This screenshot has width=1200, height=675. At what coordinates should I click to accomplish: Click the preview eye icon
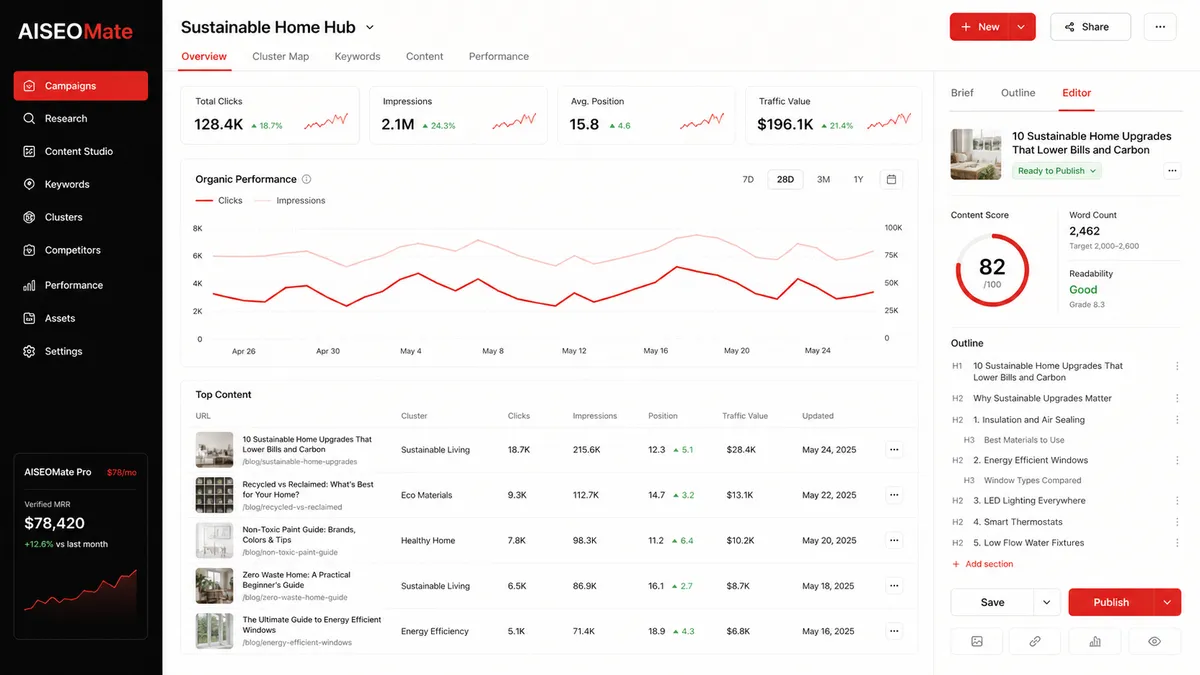tap(1154, 641)
